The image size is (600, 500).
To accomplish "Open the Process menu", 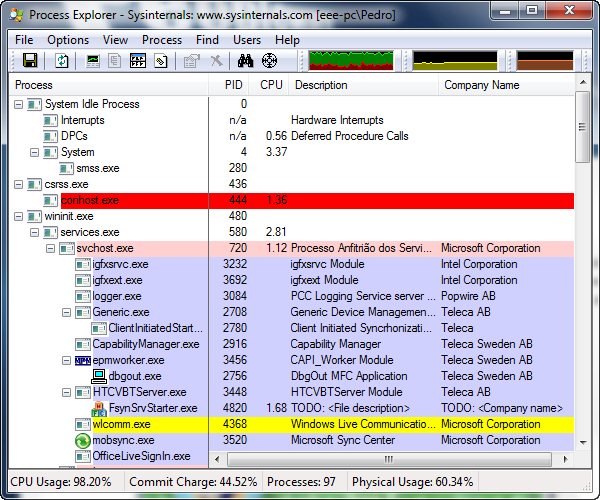I will pyautogui.click(x=162, y=40).
